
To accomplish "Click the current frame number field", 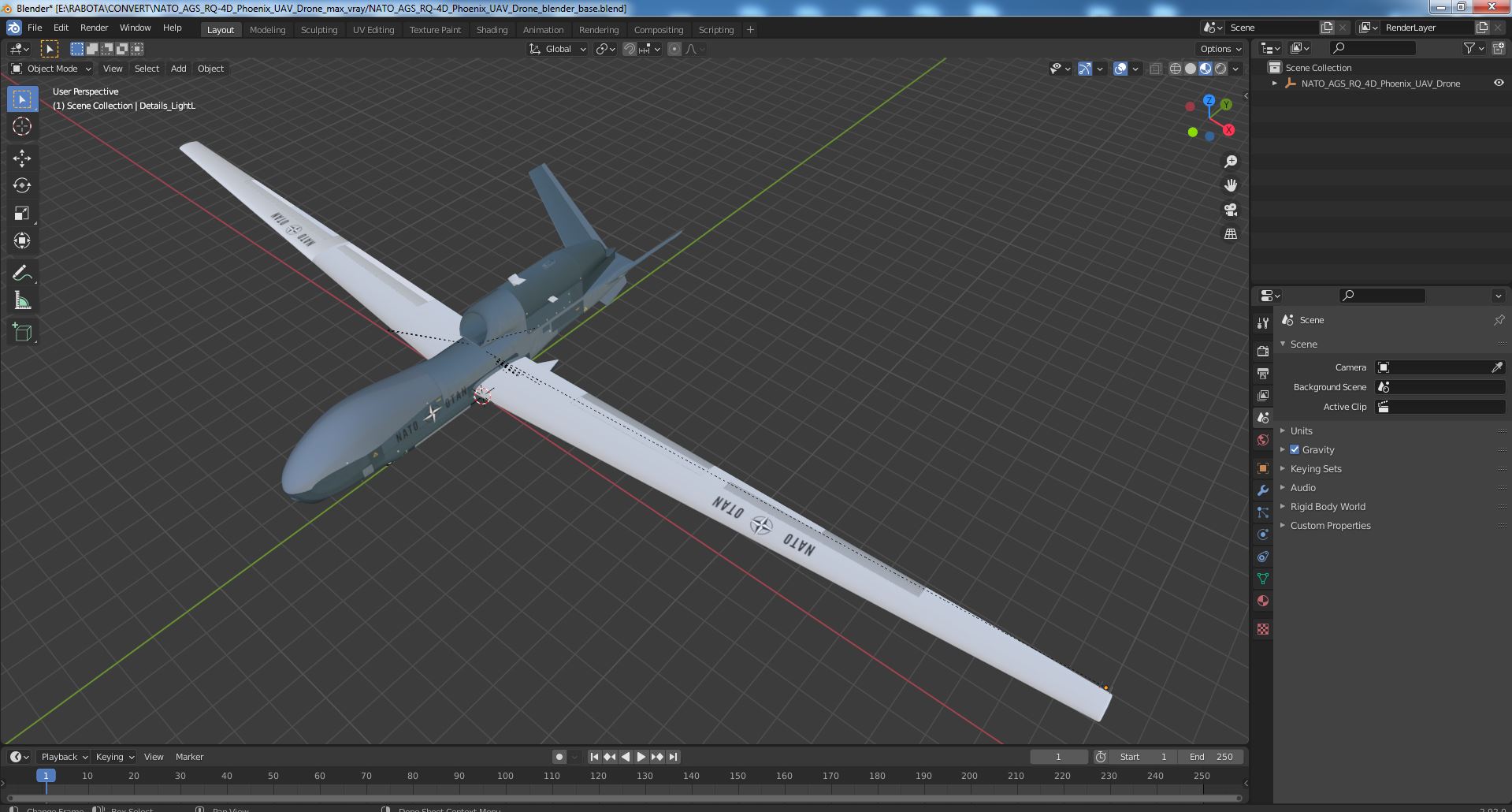I will [x=1058, y=757].
